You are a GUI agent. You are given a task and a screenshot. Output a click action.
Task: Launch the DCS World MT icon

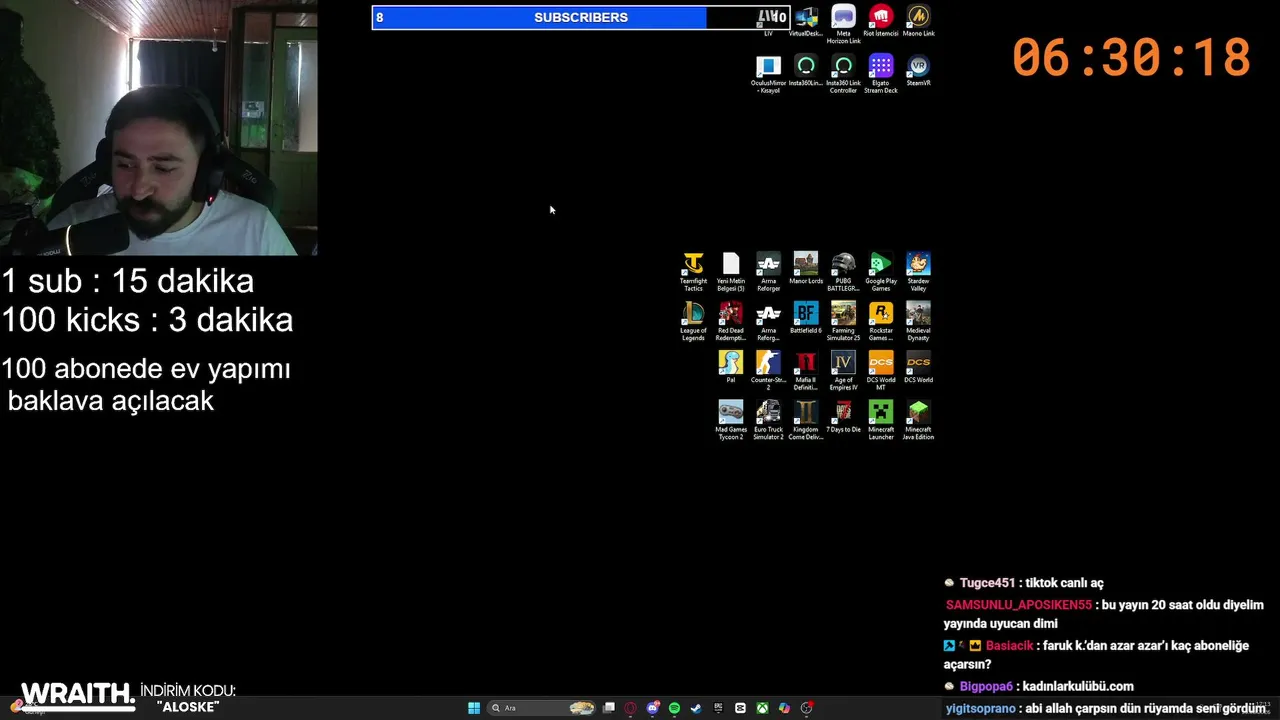tap(881, 370)
